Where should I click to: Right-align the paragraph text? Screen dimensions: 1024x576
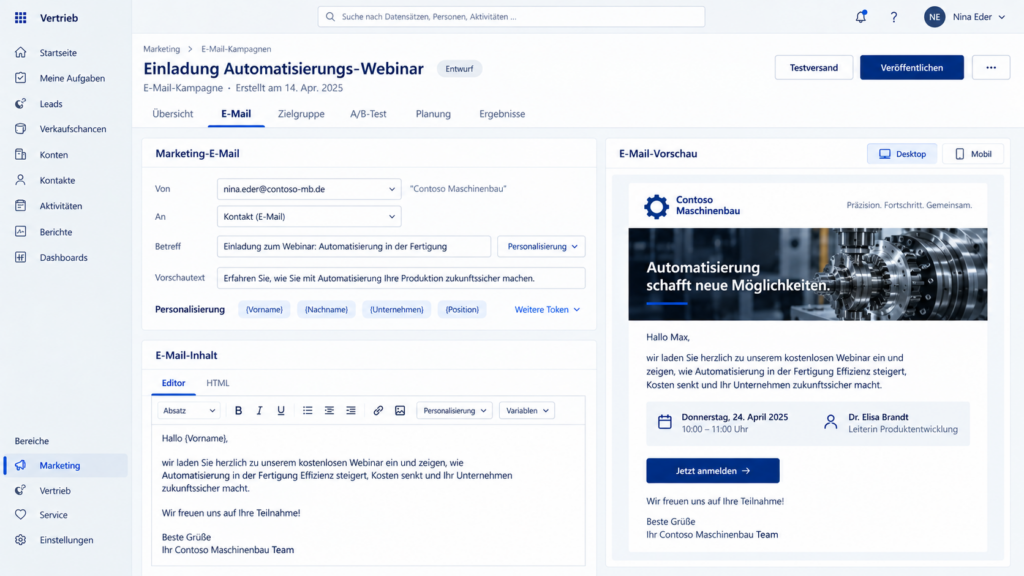351,411
